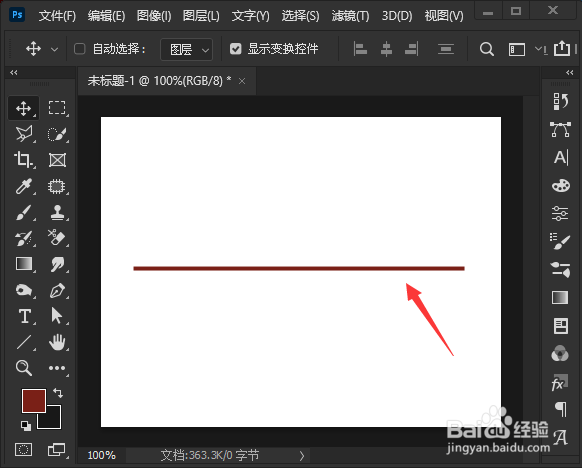Image resolution: width=582 pixels, height=468 pixels.
Task: Open the Styles fx panel icon
Action: tap(559, 383)
